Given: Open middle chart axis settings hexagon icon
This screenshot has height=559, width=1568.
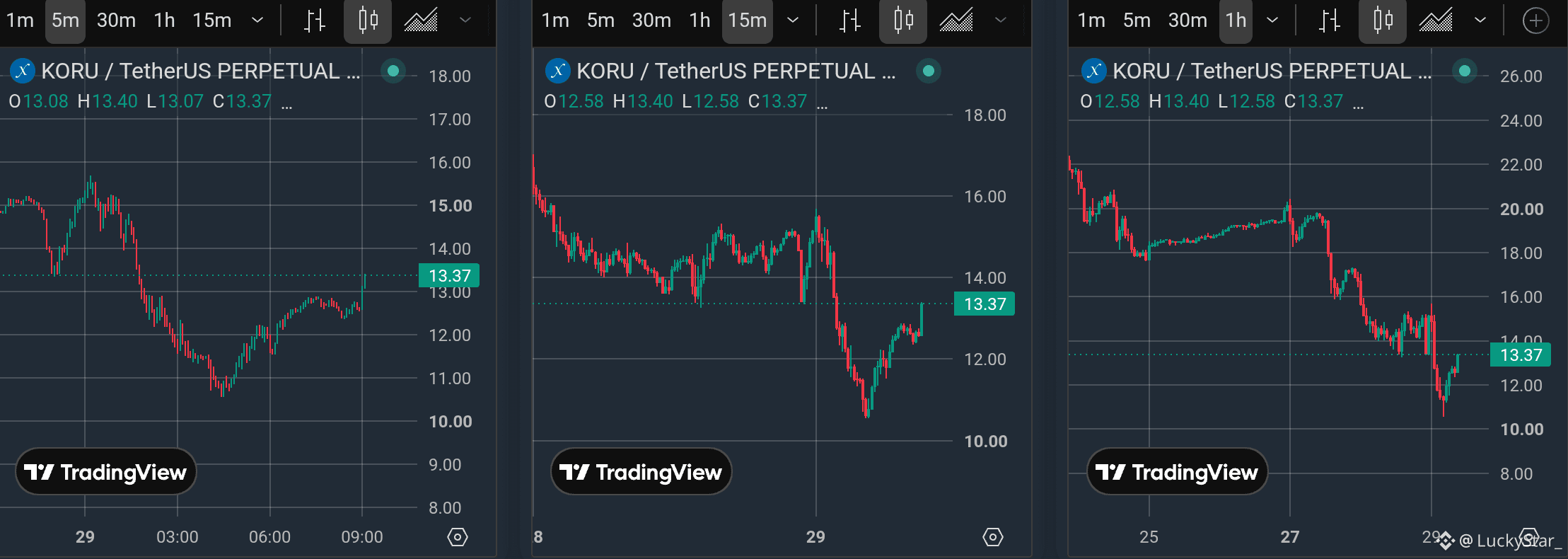Looking at the screenshot, I should coord(993,537).
